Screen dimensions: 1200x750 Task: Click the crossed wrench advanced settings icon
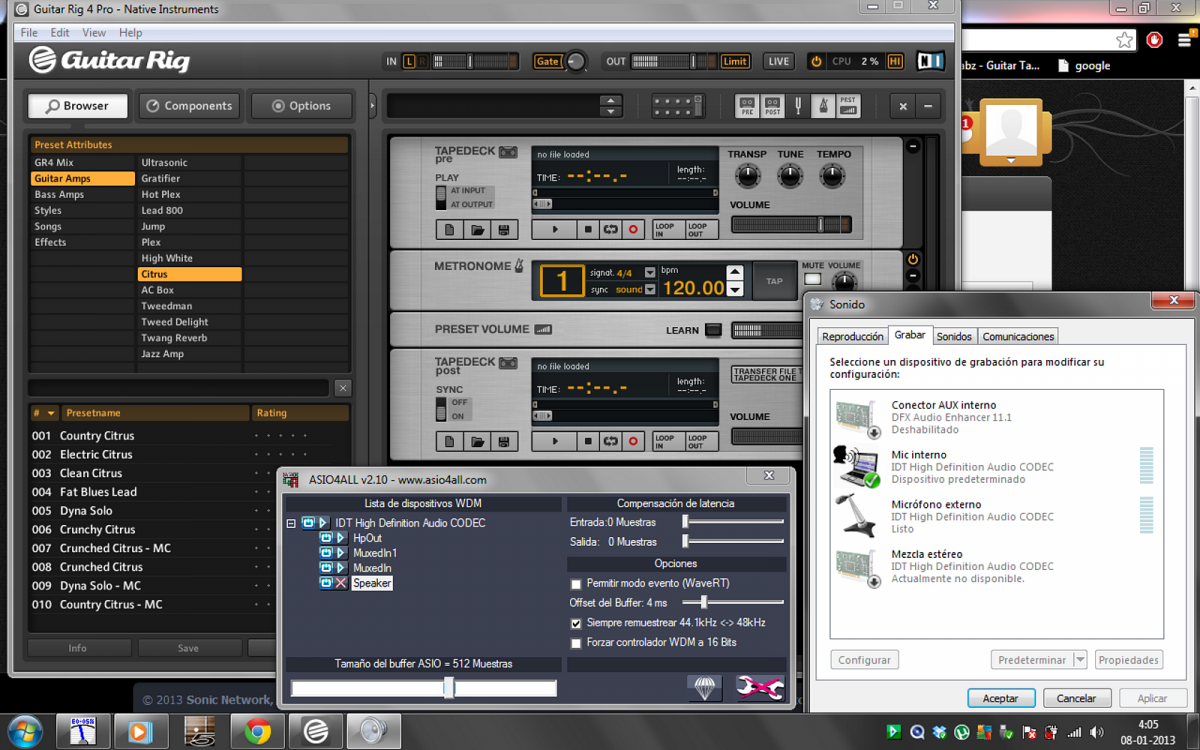(760, 687)
